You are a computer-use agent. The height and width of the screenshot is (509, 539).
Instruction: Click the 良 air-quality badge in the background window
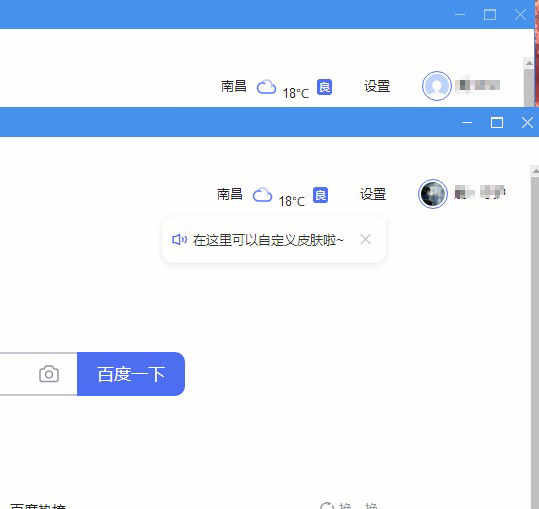coord(324,87)
